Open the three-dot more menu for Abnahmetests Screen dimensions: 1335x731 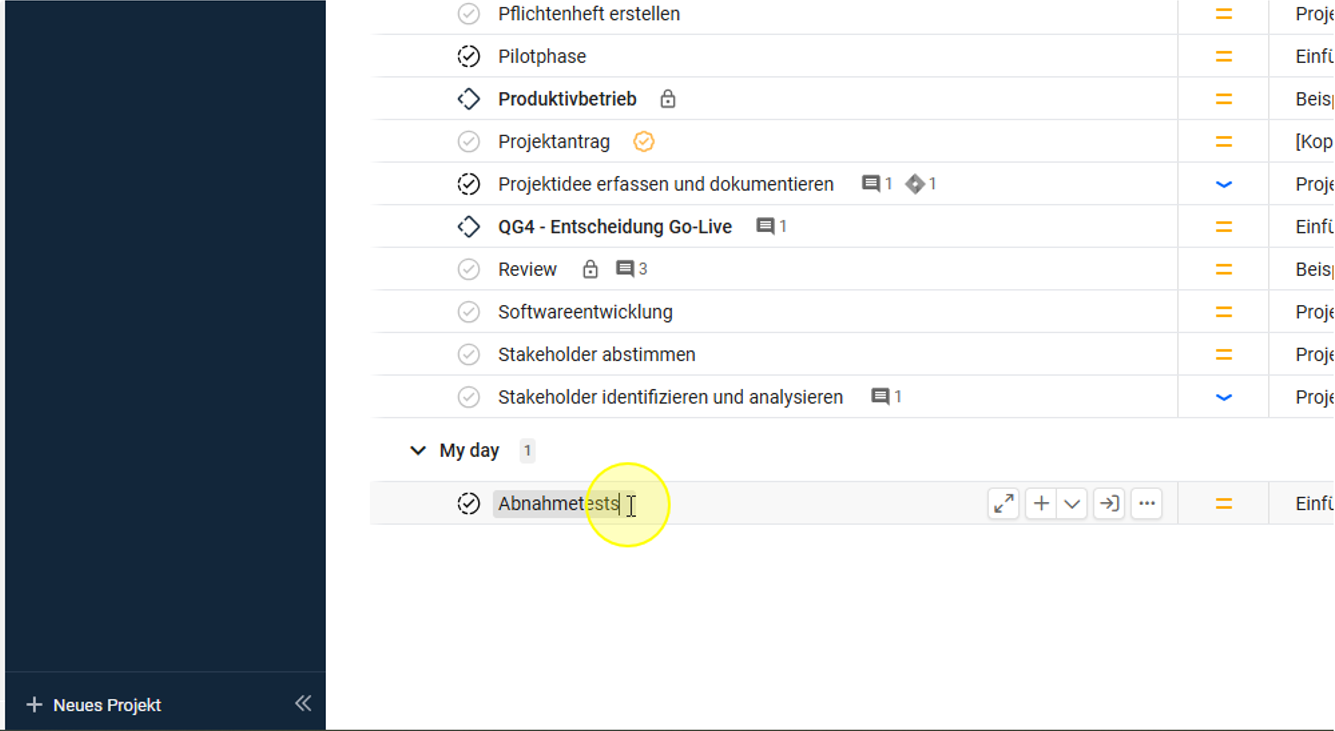1147,504
